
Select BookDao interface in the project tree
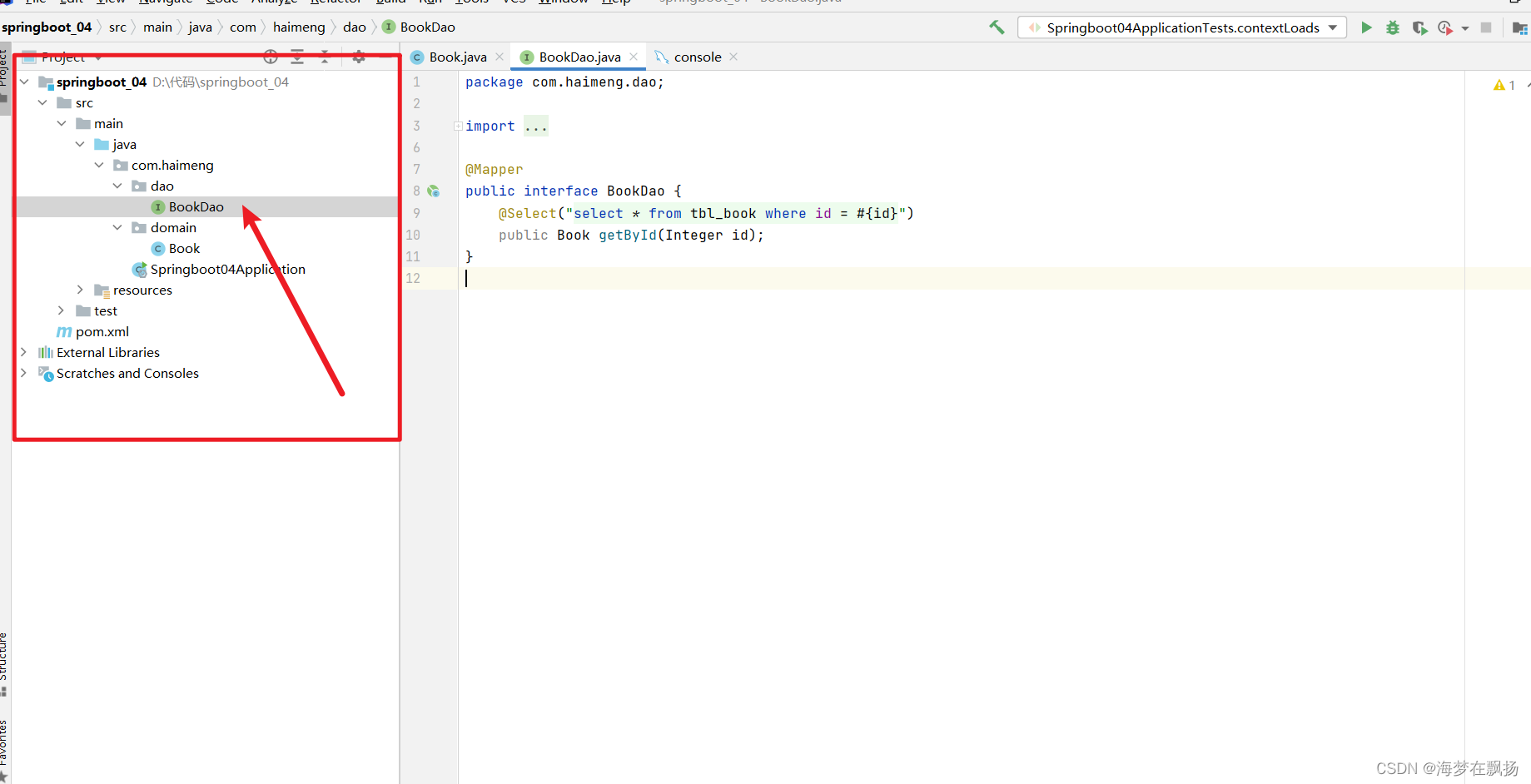[x=196, y=206]
